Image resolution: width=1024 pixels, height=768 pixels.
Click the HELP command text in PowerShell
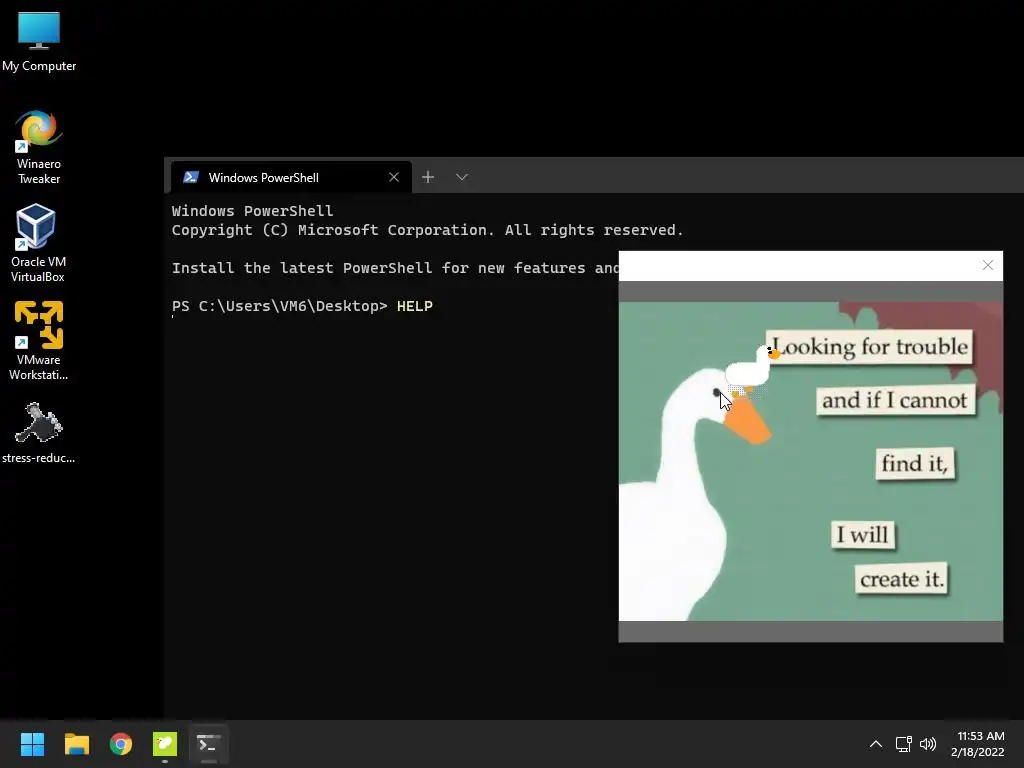click(x=415, y=306)
